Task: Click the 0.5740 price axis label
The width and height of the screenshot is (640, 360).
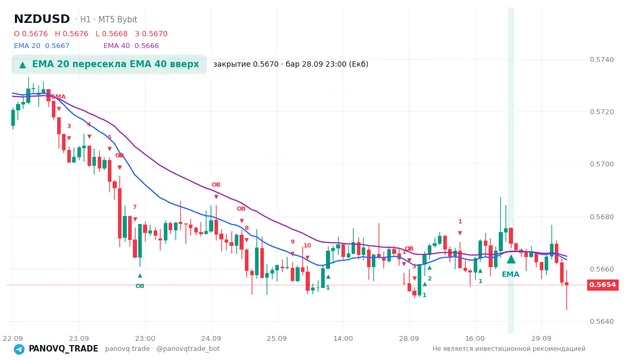Action: point(602,60)
